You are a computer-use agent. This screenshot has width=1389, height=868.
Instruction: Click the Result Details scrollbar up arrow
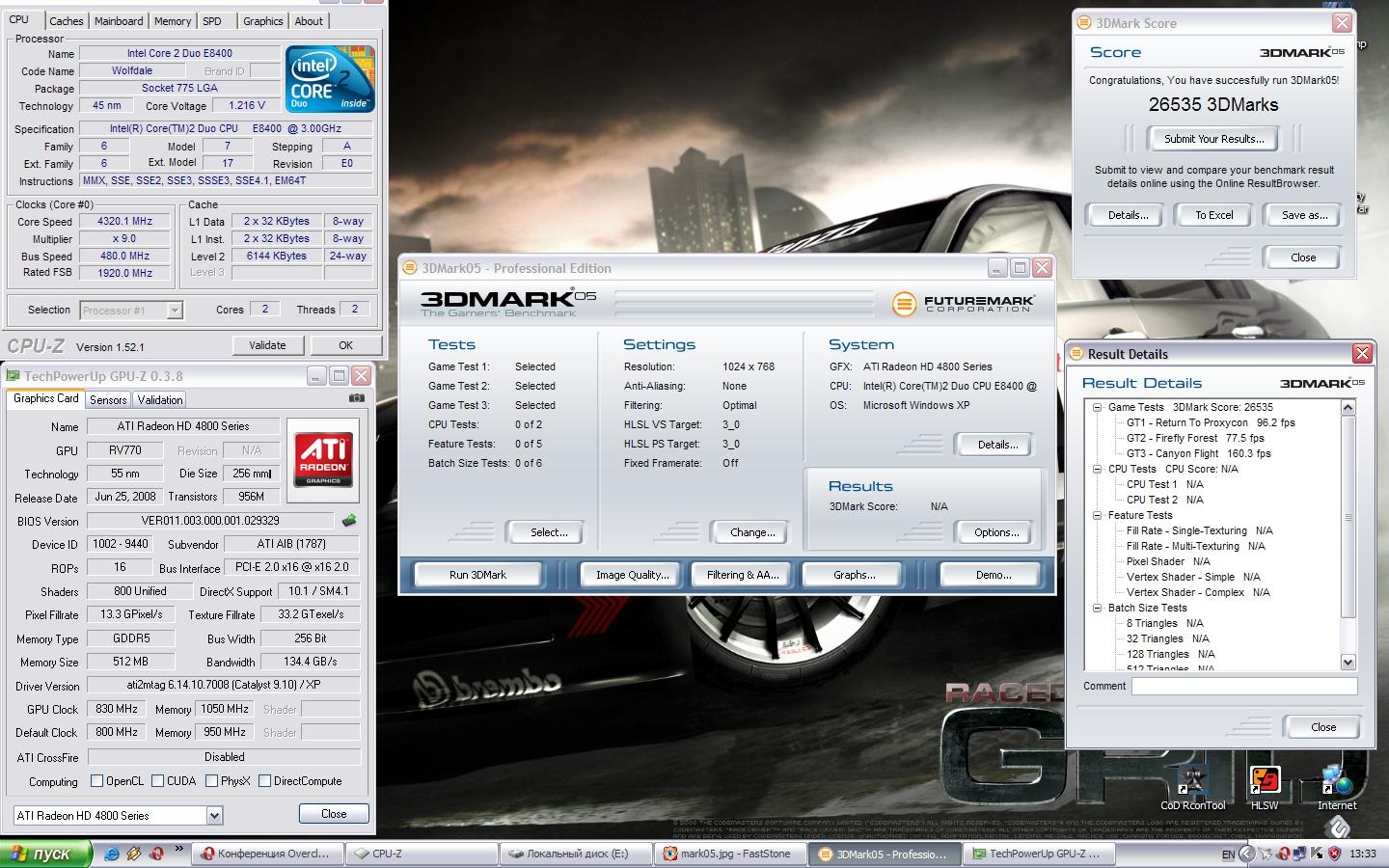[x=1348, y=407]
